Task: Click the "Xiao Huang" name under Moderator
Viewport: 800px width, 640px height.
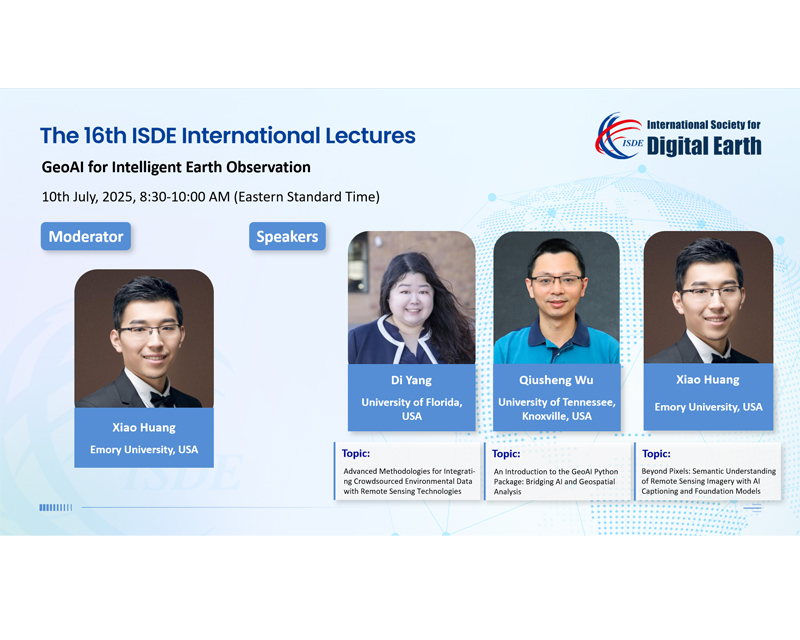Action: [144, 428]
